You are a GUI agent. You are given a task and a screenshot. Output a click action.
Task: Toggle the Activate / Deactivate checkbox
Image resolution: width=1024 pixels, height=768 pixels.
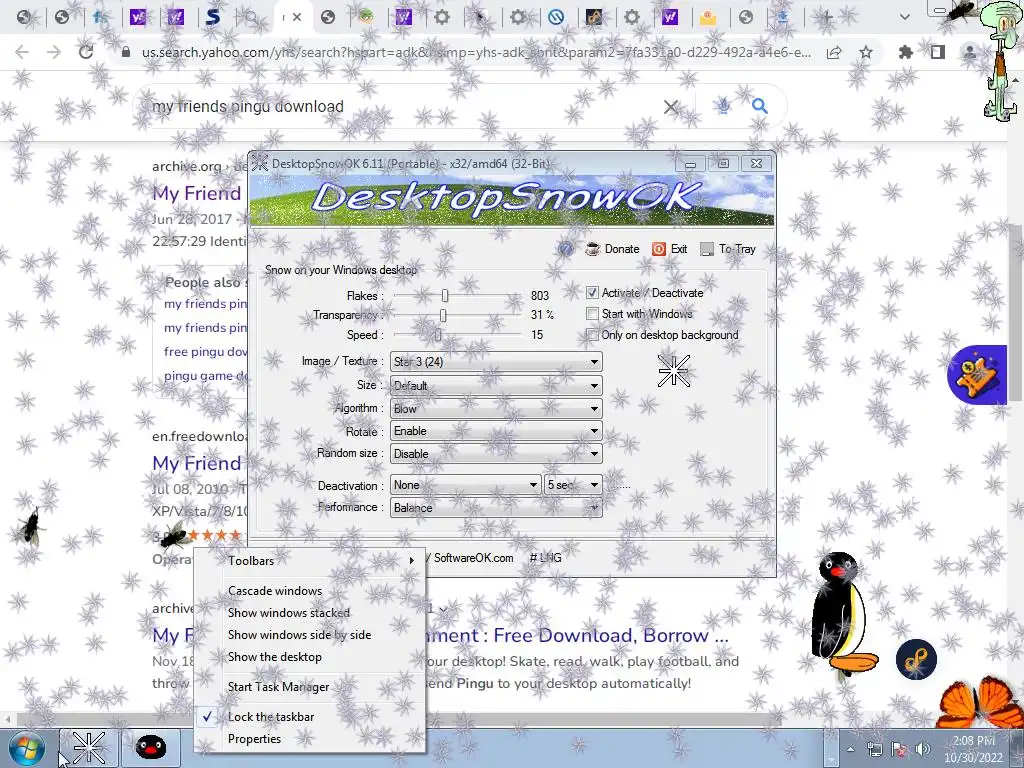tap(592, 293)
